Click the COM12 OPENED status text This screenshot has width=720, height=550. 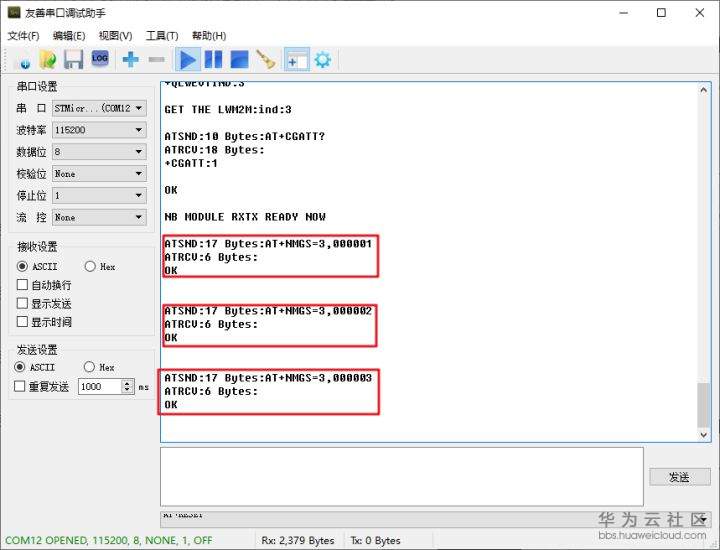pyautogui.click(x=109, y=540)
